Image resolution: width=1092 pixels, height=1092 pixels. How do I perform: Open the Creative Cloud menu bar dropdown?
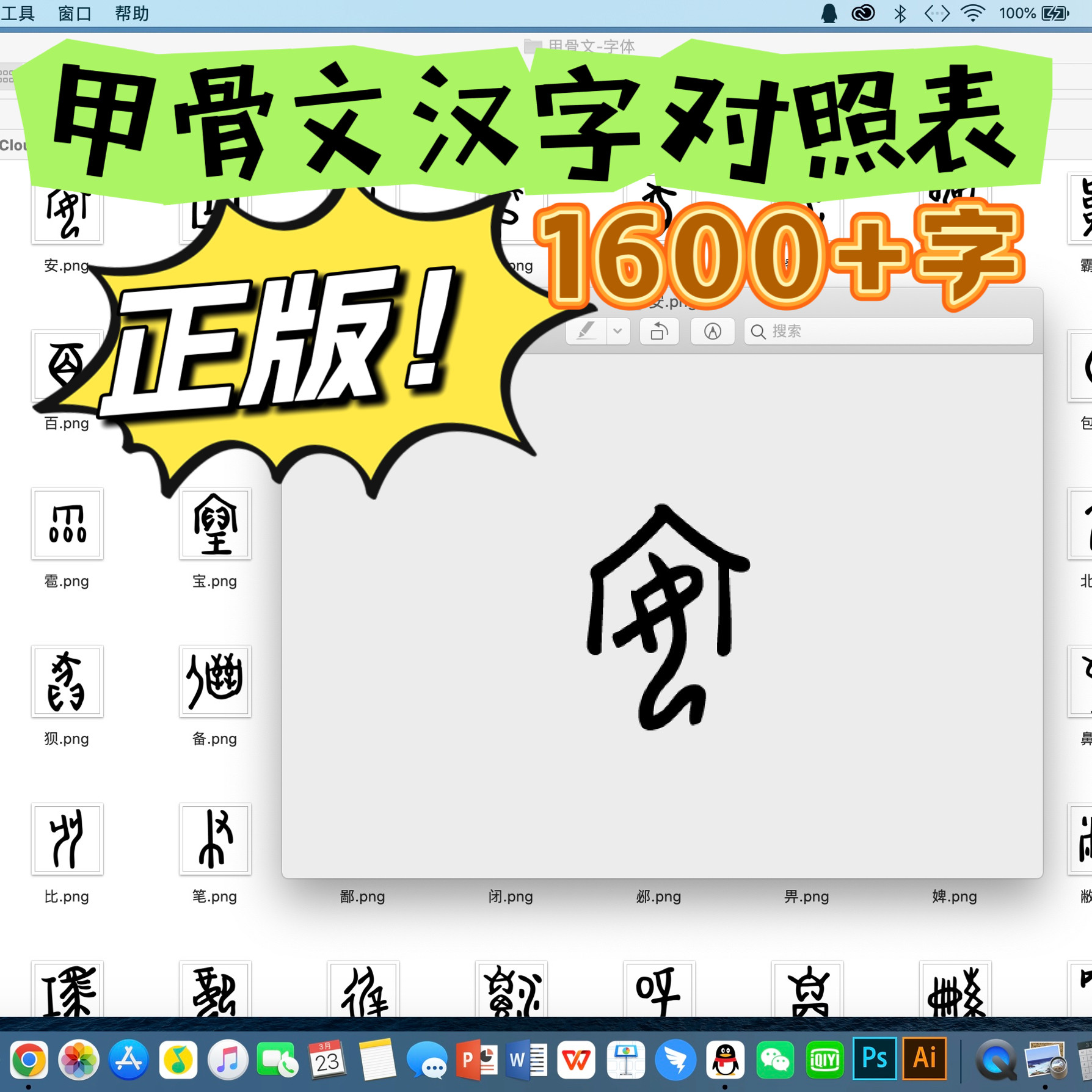pos(863,12)
